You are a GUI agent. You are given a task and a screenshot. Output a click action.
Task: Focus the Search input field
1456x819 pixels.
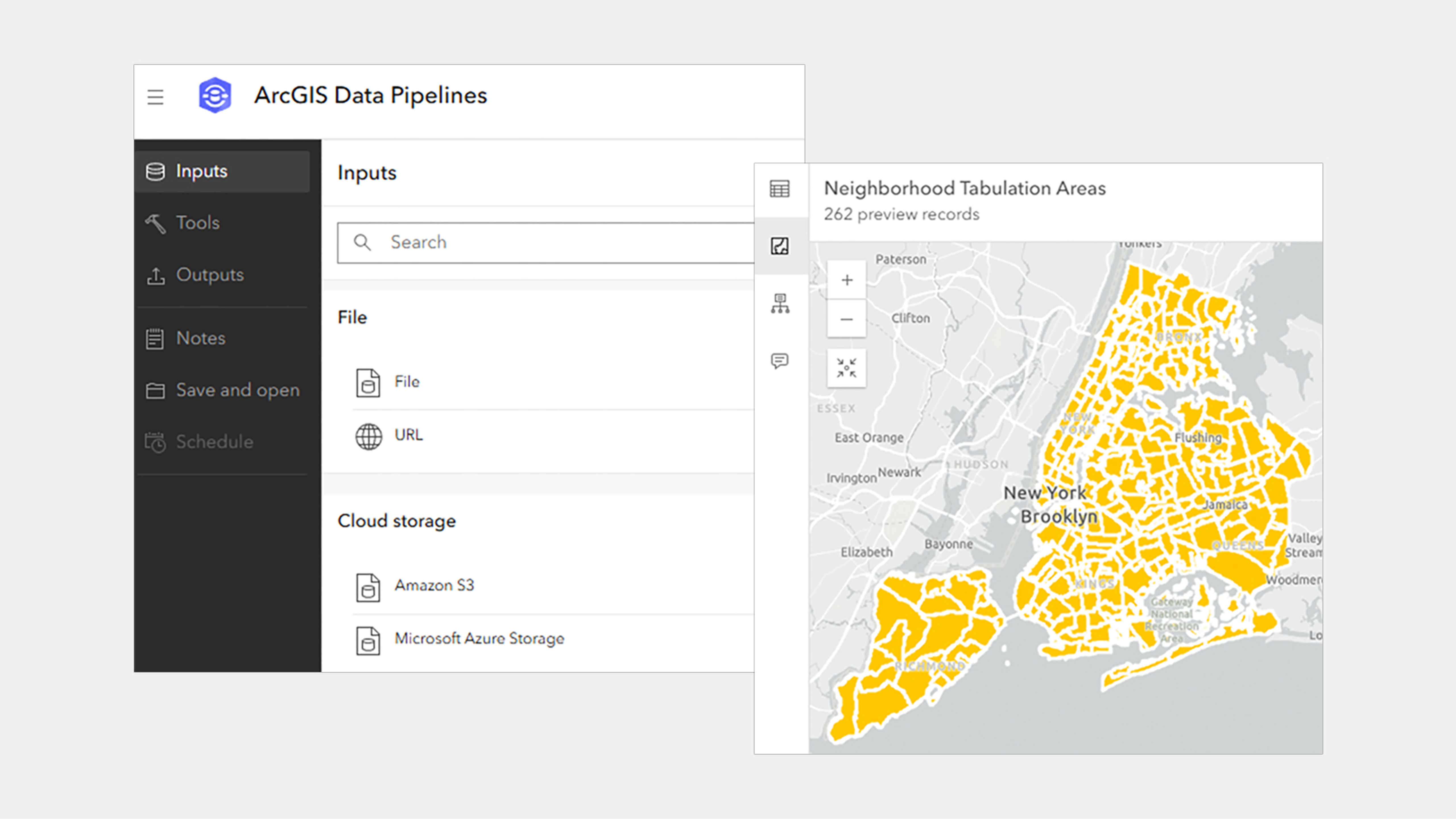[546, 243]
